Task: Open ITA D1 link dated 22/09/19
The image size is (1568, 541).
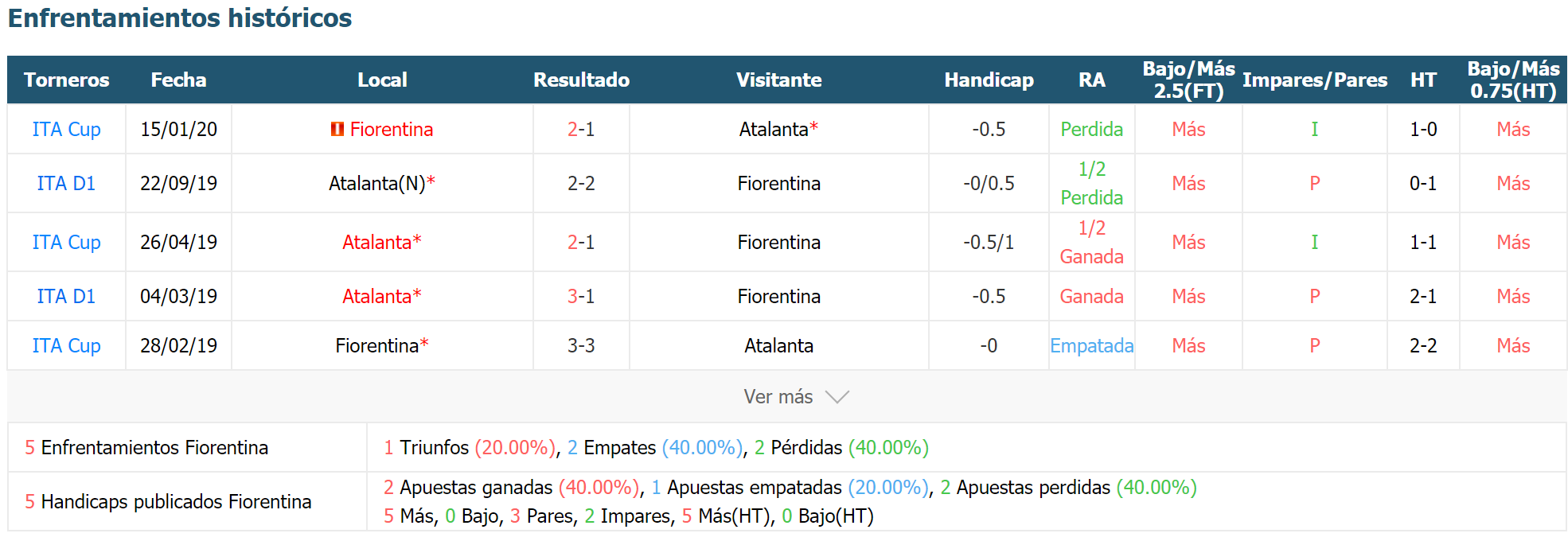Action: coord(66,183)
